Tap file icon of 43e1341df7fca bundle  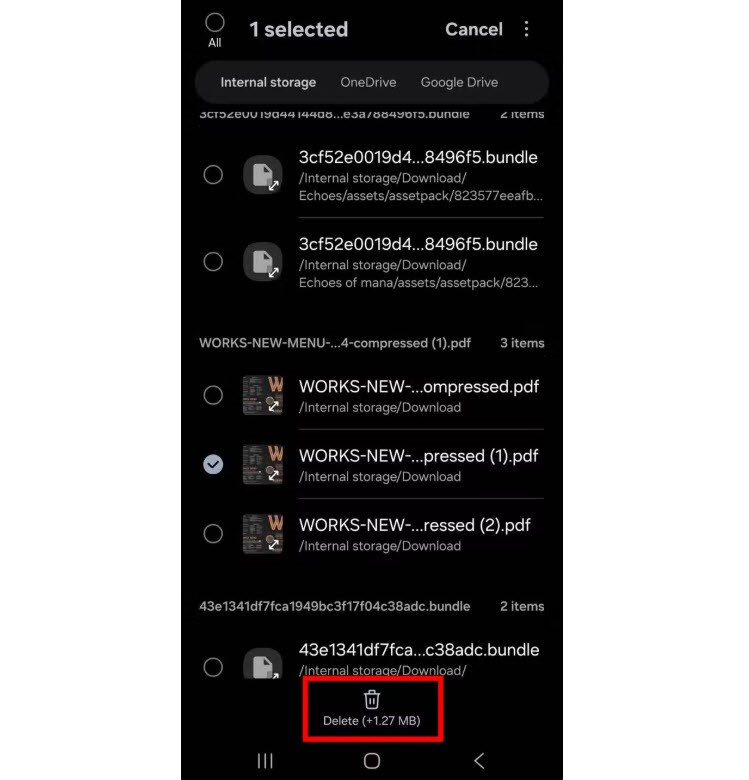[263, 664]
